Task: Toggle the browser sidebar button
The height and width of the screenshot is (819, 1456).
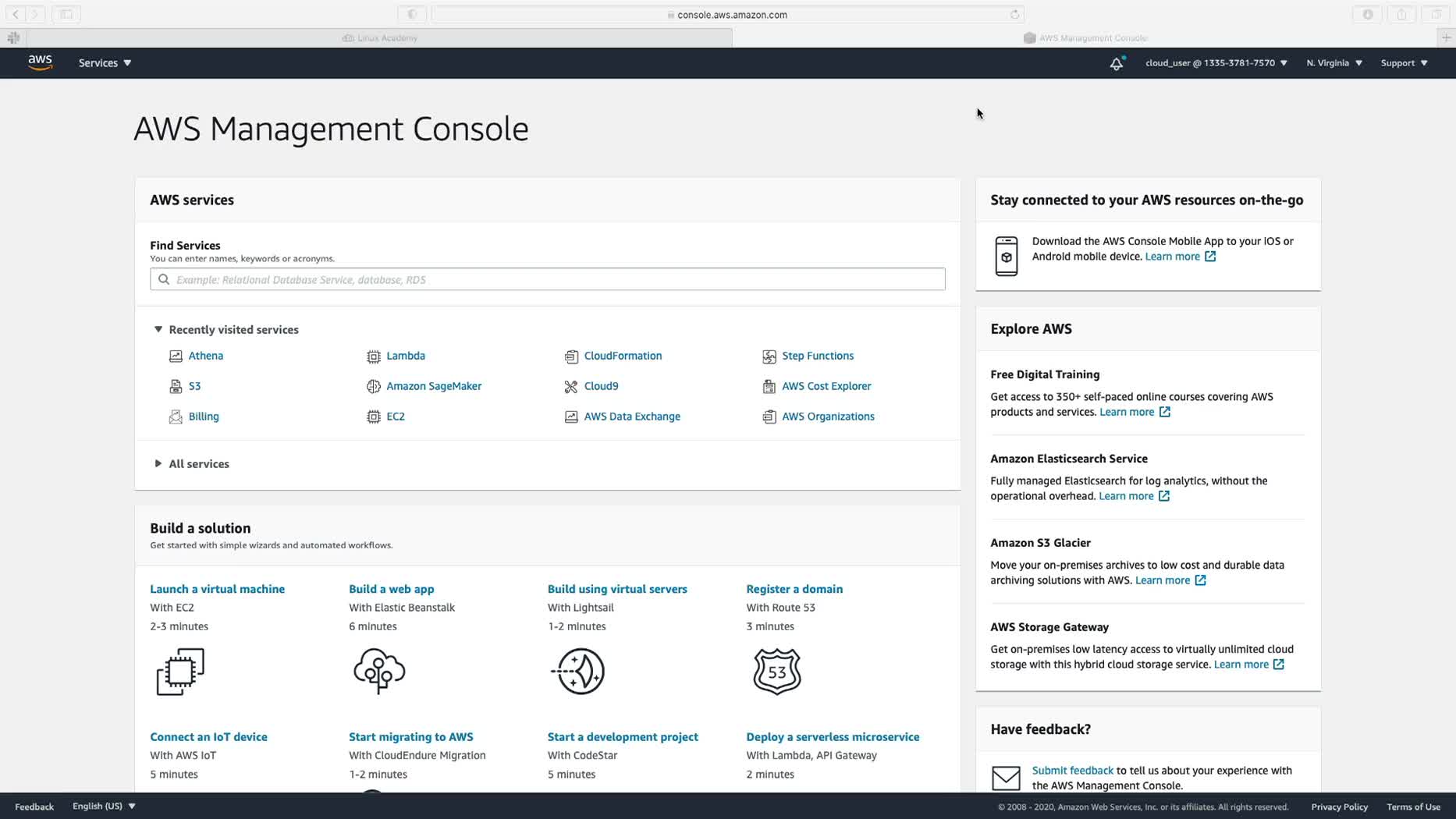Action: click(x=66, y=14)
